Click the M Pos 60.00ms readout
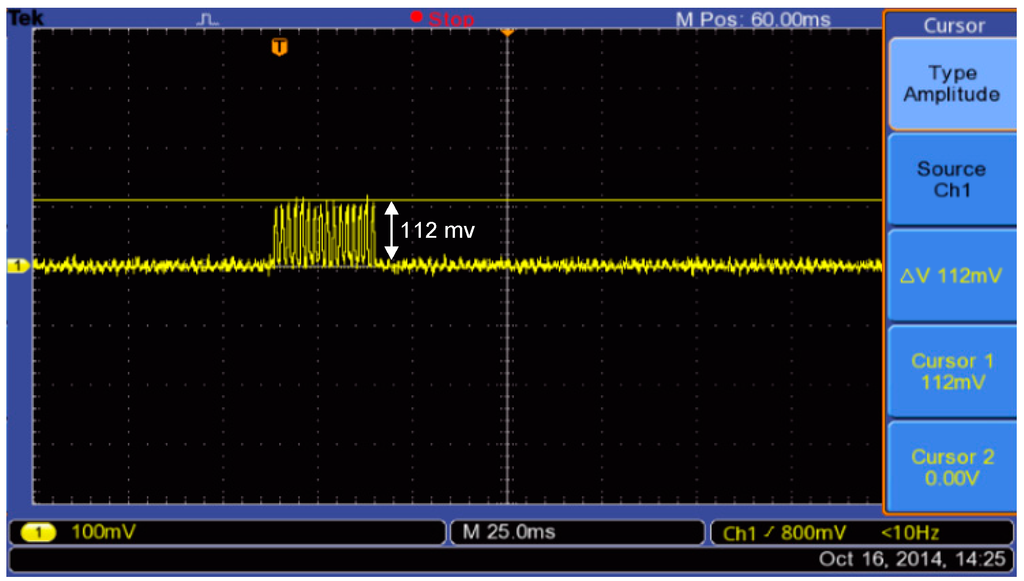Viewport: 1024px width, 581px height. click(x=753, y=20)
